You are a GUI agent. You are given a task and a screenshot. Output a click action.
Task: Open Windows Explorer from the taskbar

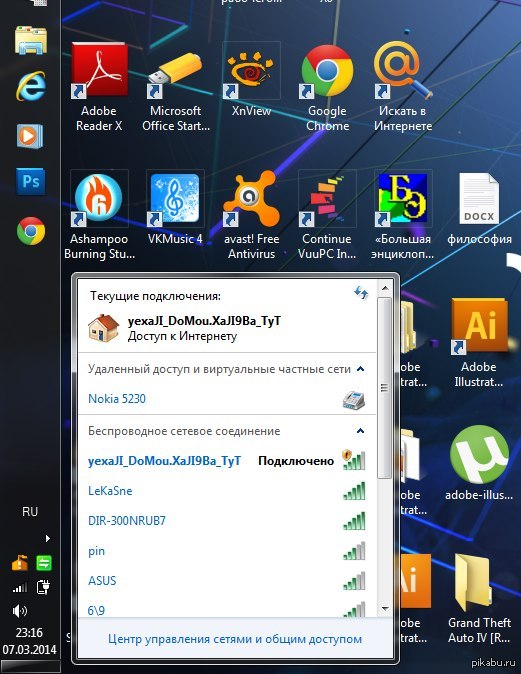pos(31,40)
